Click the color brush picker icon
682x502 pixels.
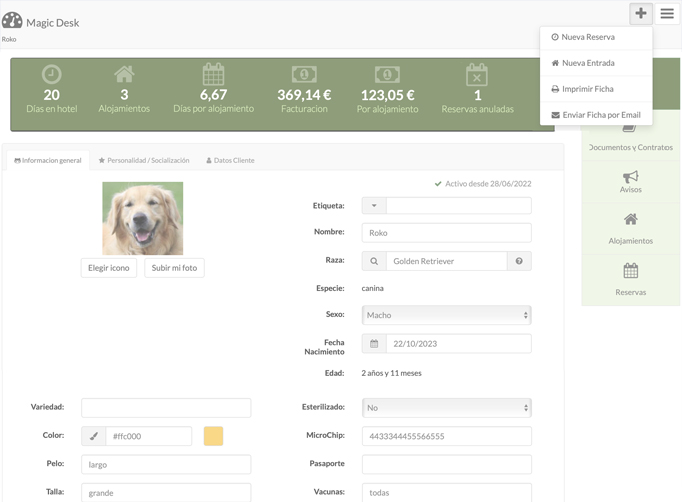pyautogui.click(x=94, y=436)
